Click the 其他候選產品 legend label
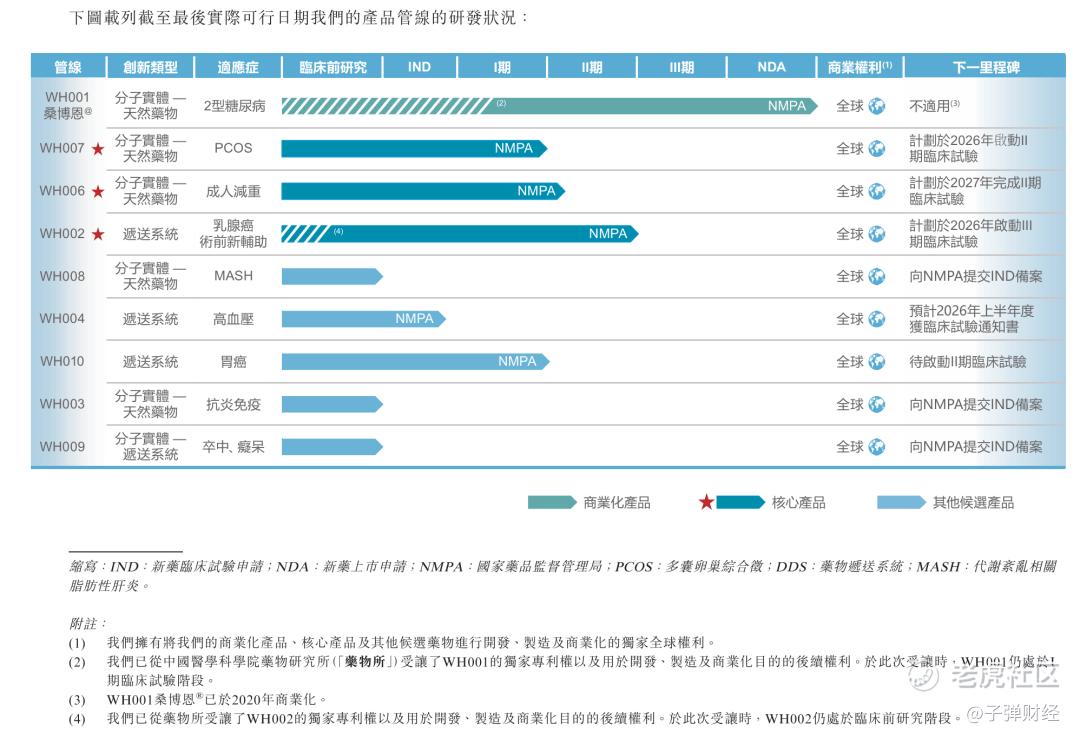This screenshot has width=1080, height=738. pos(973,502)
